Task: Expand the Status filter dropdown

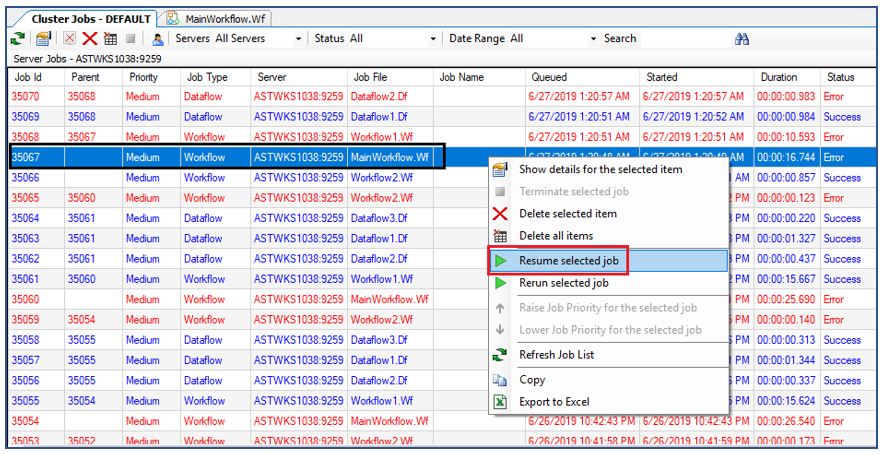Action: [x=433, y=39]
